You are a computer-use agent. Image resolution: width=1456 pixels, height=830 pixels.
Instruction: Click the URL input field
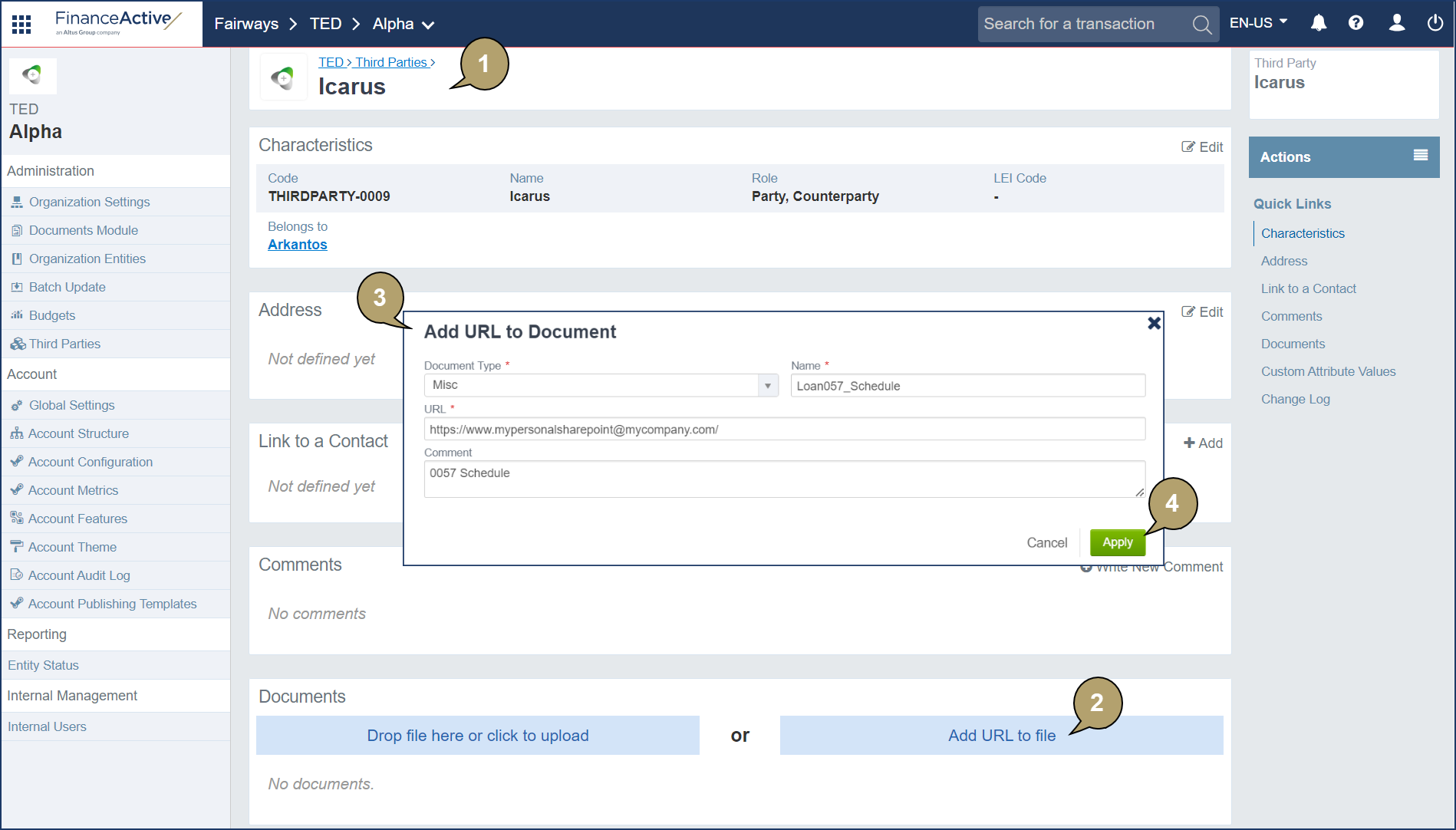coord(785,429)
